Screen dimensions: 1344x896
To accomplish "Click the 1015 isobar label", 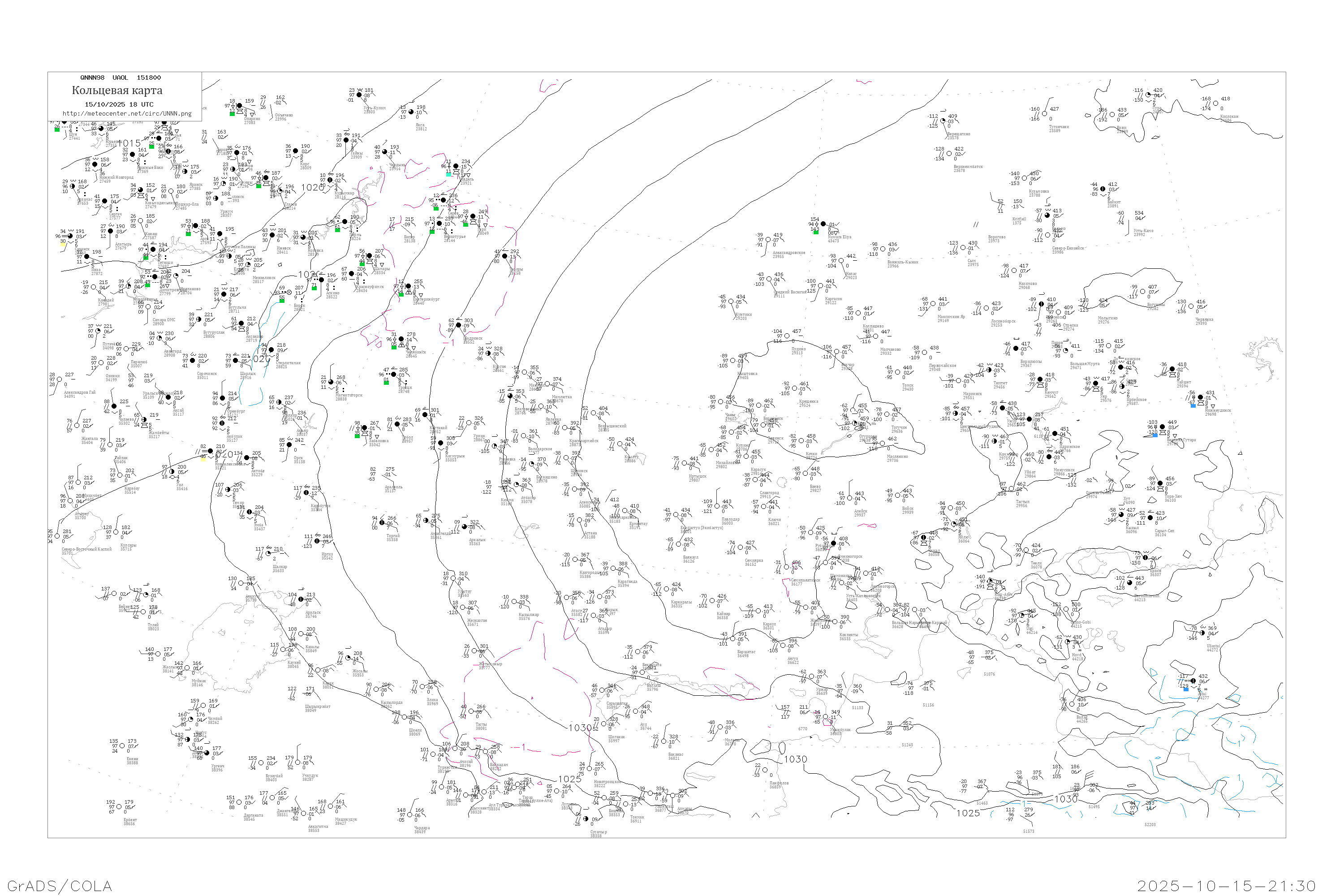I will pos(129,143).
